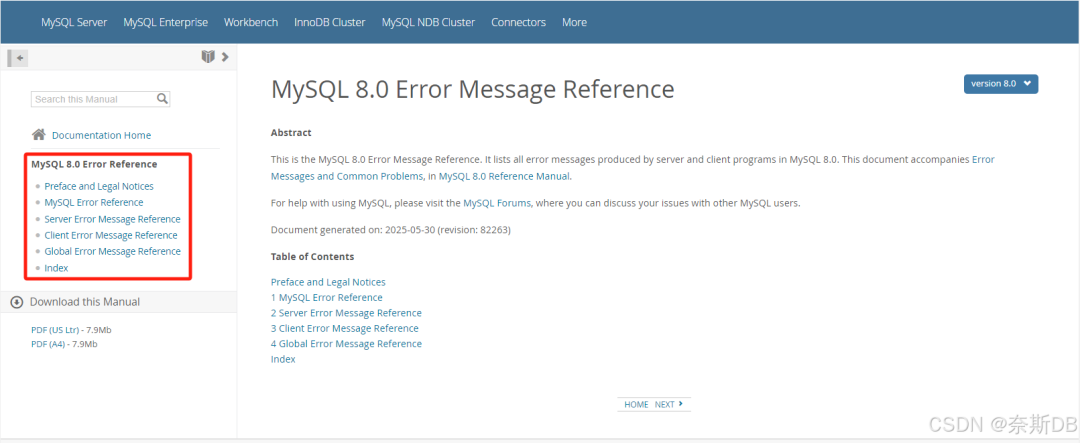Open the MySQL 8.0 Reference Manual link
Image resolution: width=1080 pixels, height=443 pixels.
pos(504,176)
